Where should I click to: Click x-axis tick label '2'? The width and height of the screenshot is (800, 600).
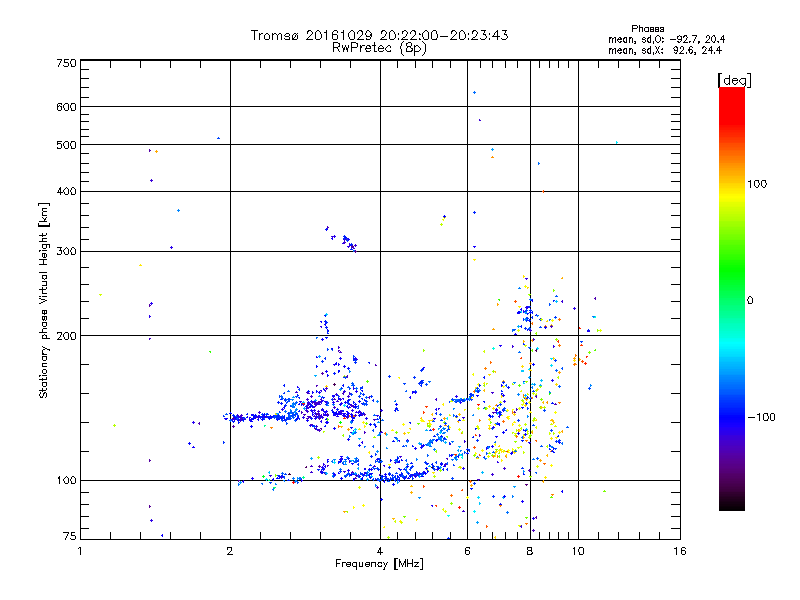click(230, 551)
